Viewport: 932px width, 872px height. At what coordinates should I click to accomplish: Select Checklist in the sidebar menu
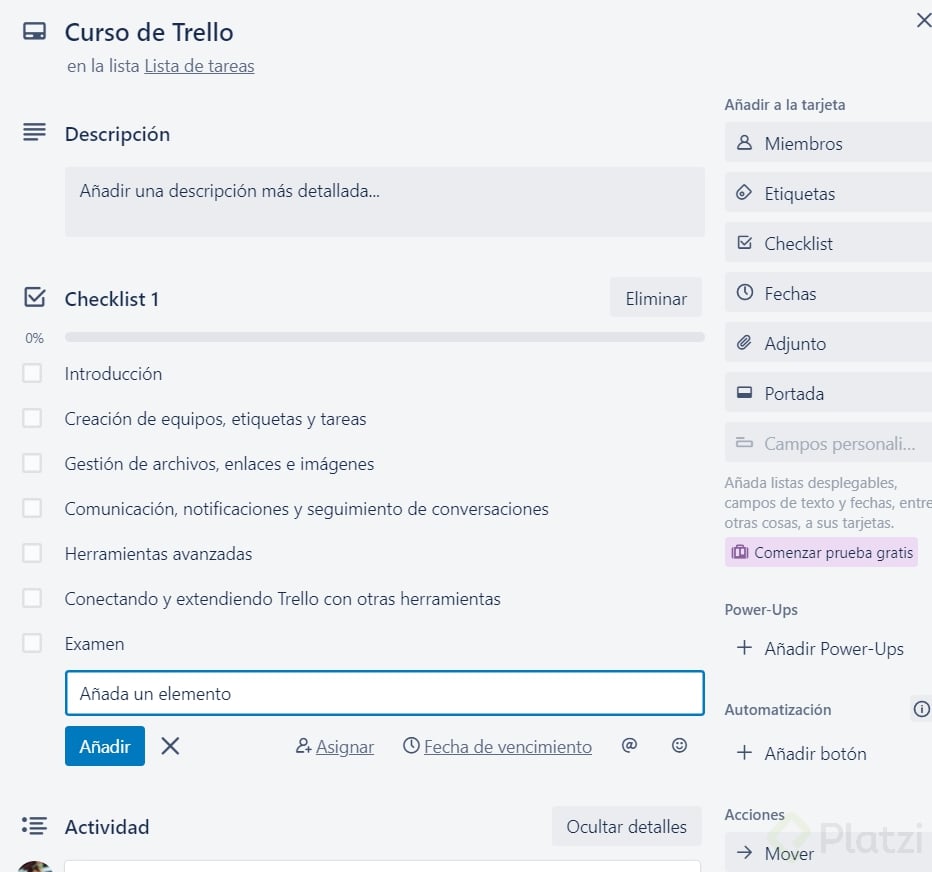[828, 243]
